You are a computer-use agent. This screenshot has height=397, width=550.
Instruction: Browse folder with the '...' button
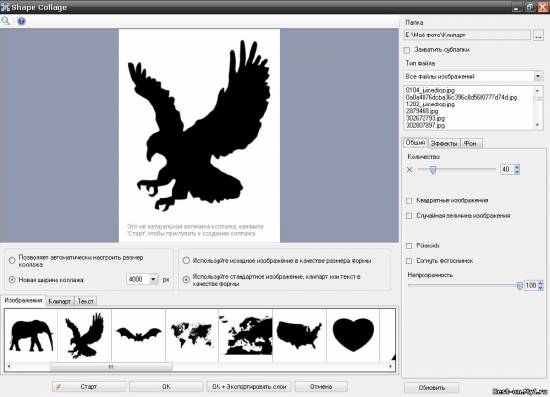[538, 35]
